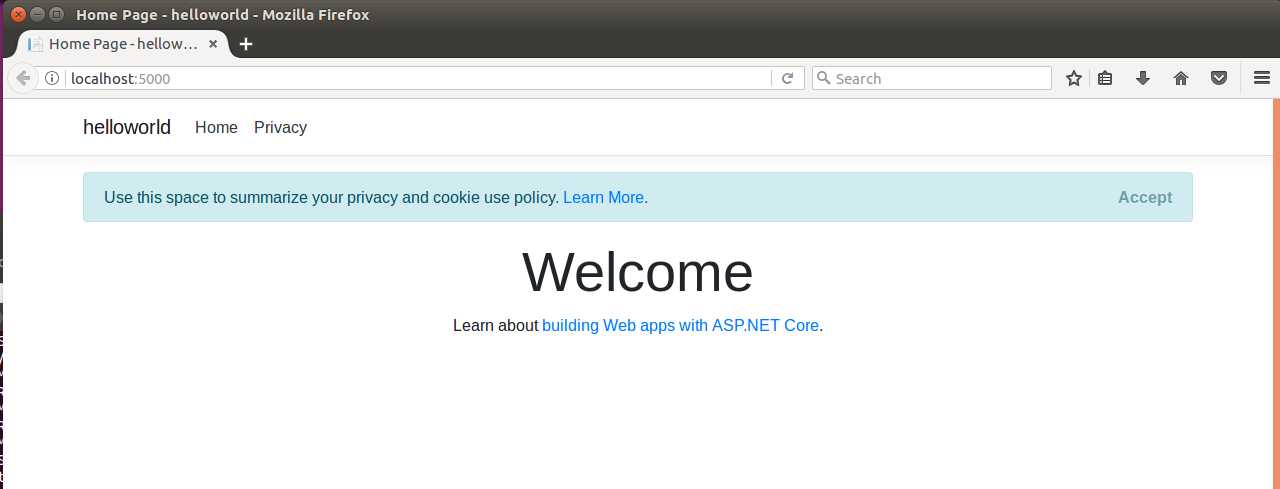Reload the current page
This screenshot has height=489, width=1280.
pyautogui.click(x=788, y=78)
